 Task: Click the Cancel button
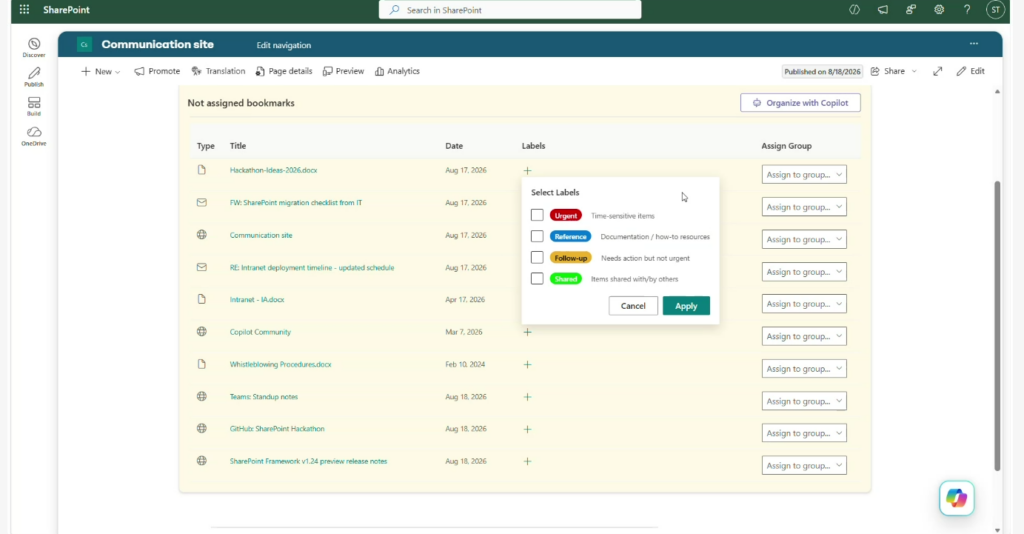point(633,306)
